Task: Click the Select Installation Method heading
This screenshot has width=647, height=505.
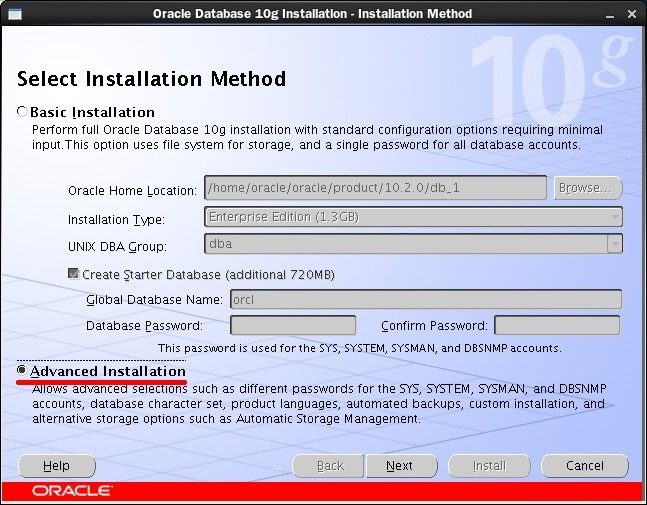Action: (x=151, y=78)
